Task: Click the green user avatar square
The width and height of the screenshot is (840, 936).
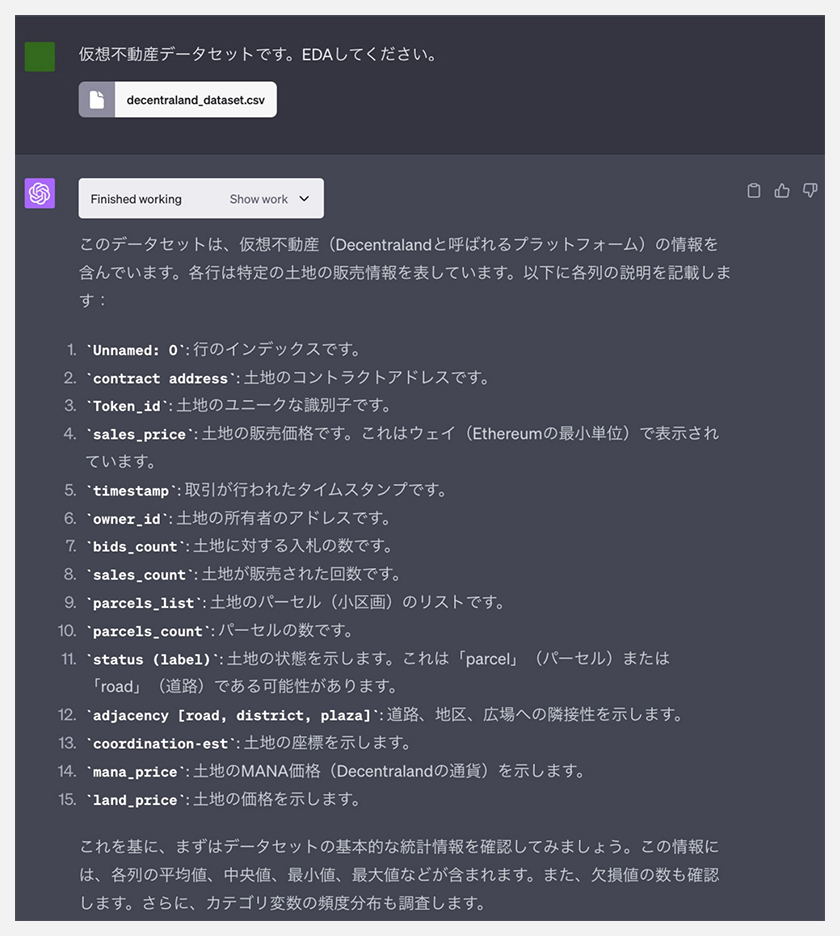Action: (x=40, y=57)
